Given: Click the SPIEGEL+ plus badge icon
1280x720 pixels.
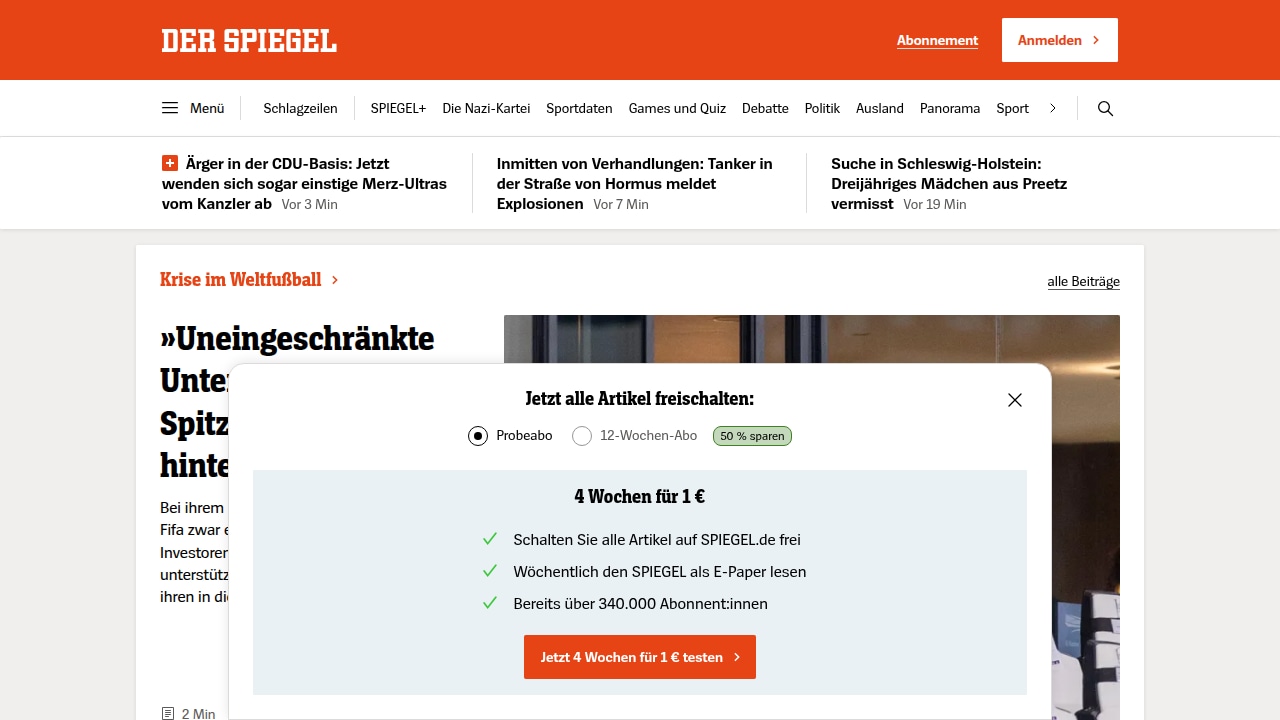Looking at the screenshot, I should click(x=170, y=163).
